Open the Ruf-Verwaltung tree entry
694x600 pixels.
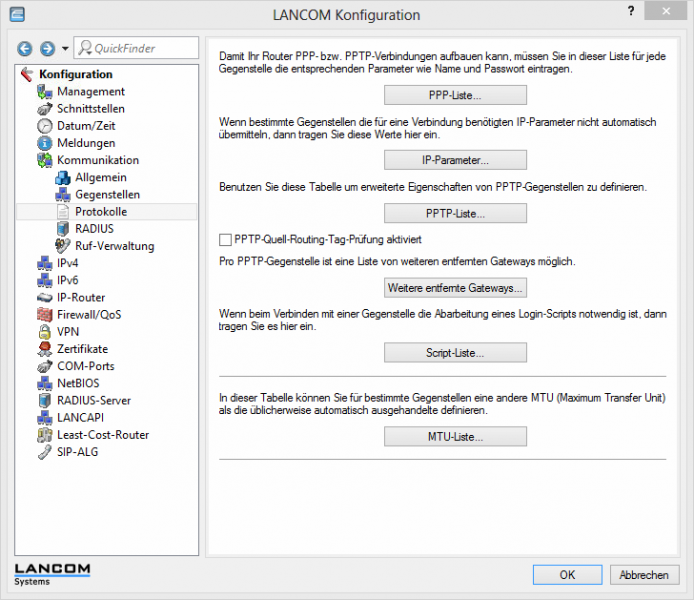114,245
